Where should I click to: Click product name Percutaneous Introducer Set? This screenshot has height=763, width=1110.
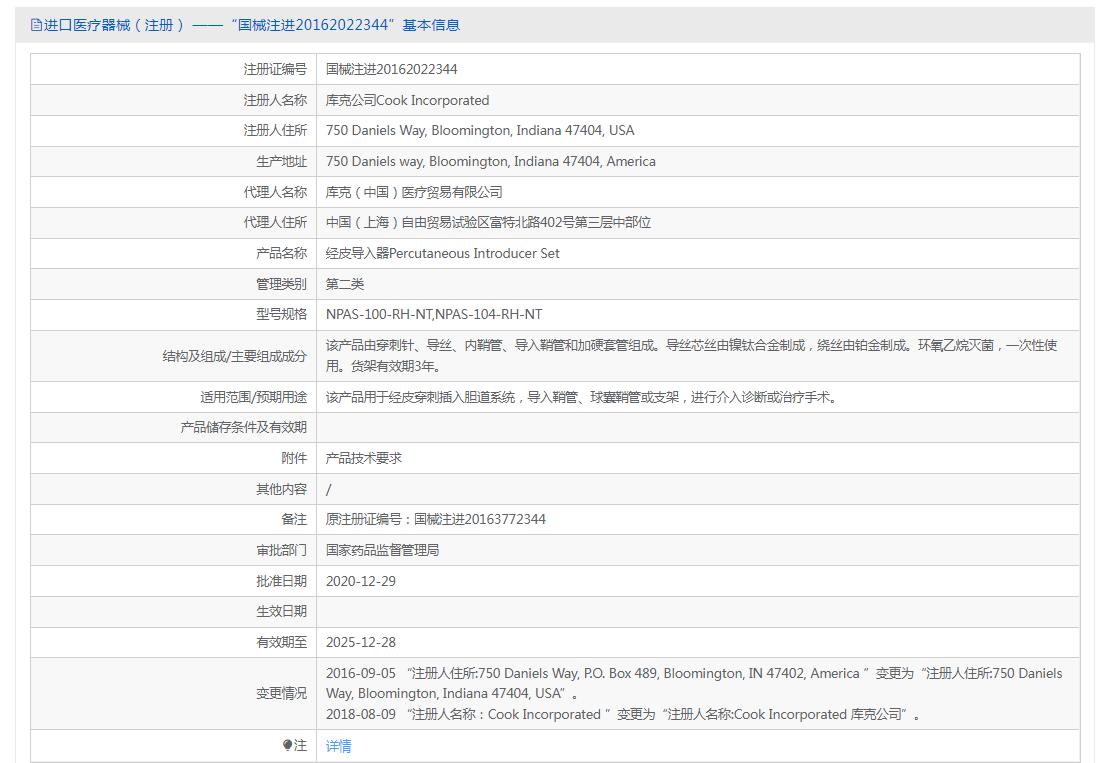[x=442, y=253]
